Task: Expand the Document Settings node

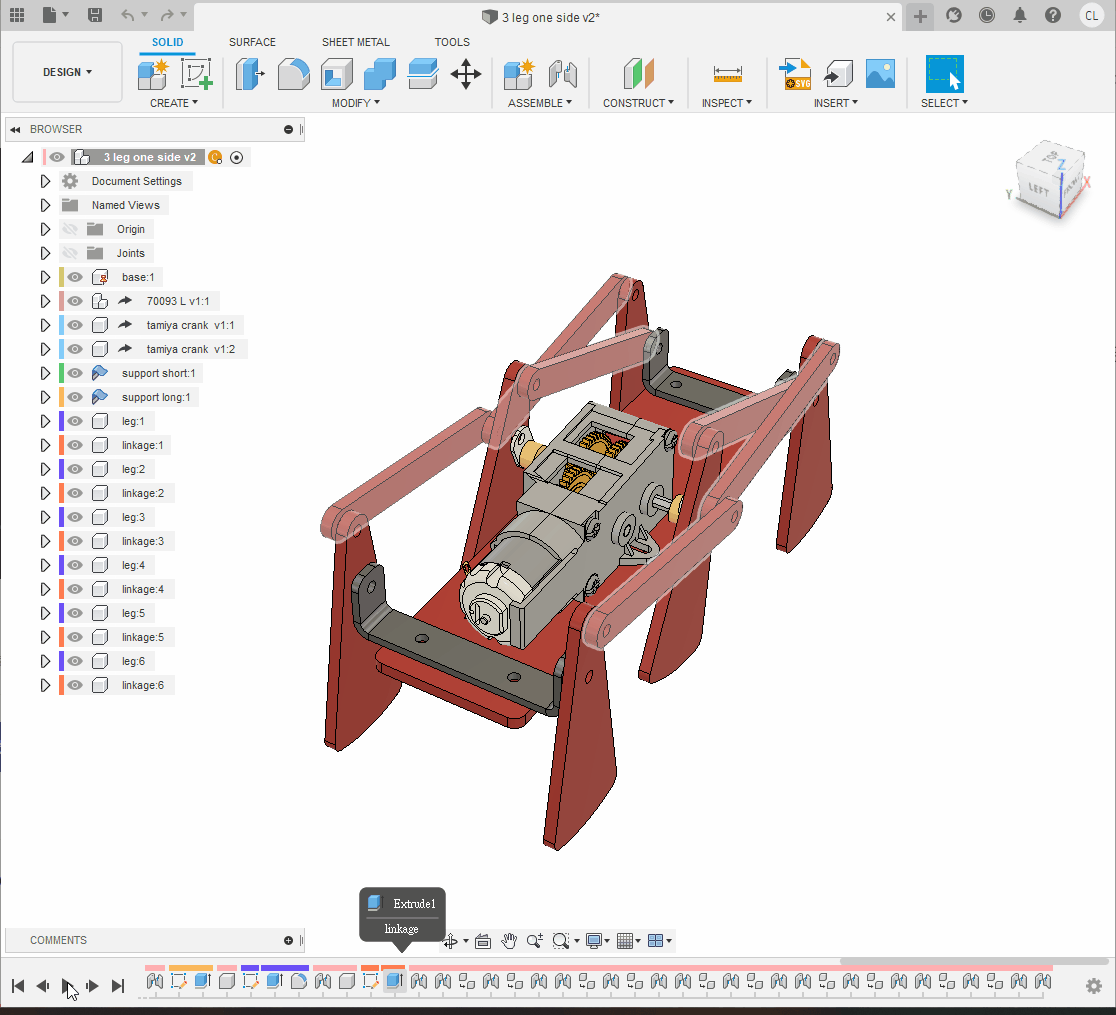Action: (45, 181)
